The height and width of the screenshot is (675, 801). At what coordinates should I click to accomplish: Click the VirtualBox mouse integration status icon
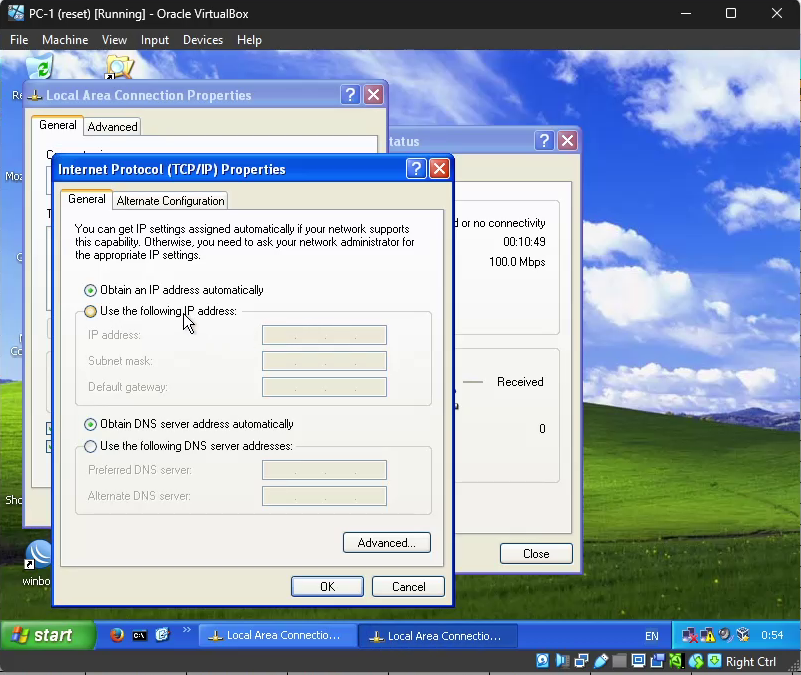click(696, 661)
